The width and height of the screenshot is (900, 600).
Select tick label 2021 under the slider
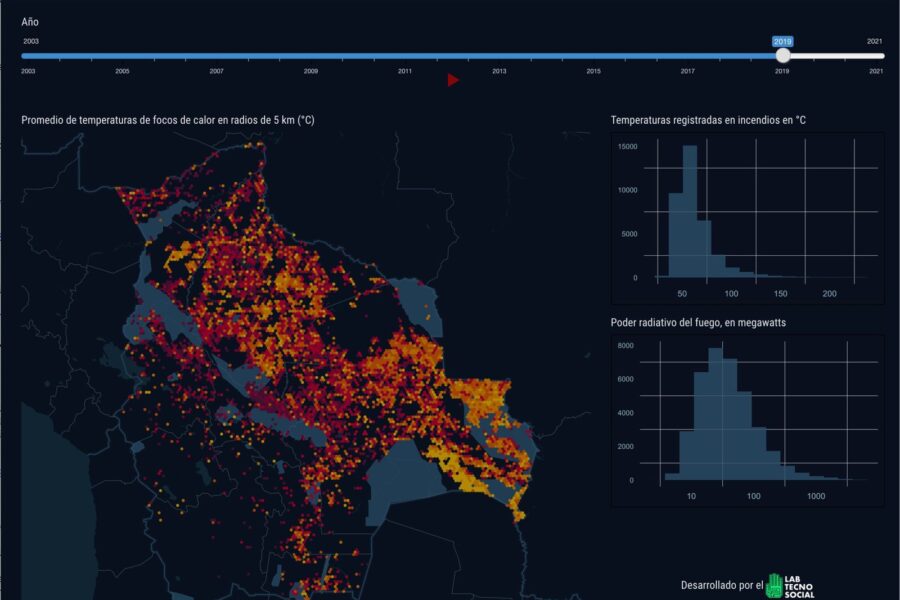[x=876, y=71]
